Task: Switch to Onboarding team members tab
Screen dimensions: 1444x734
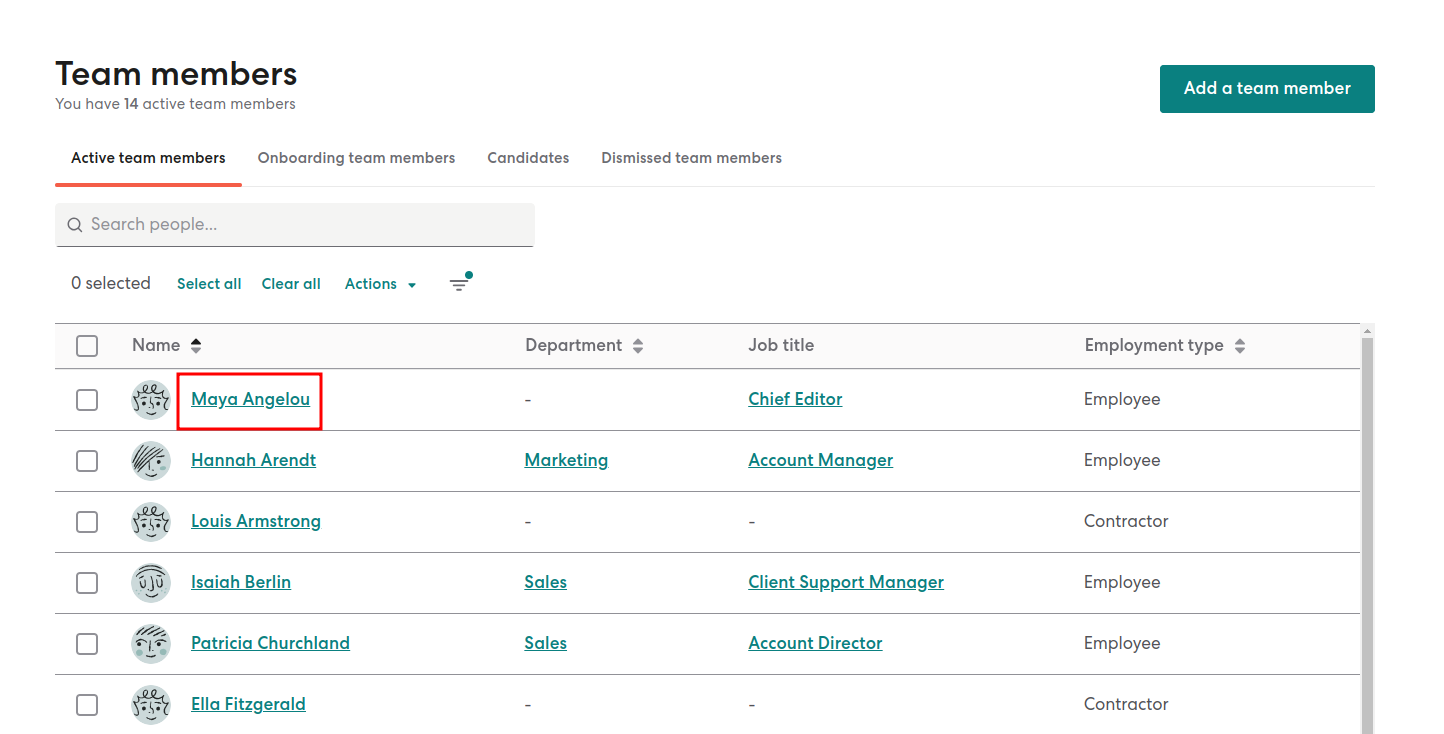Action: click(x=356, y=158)
